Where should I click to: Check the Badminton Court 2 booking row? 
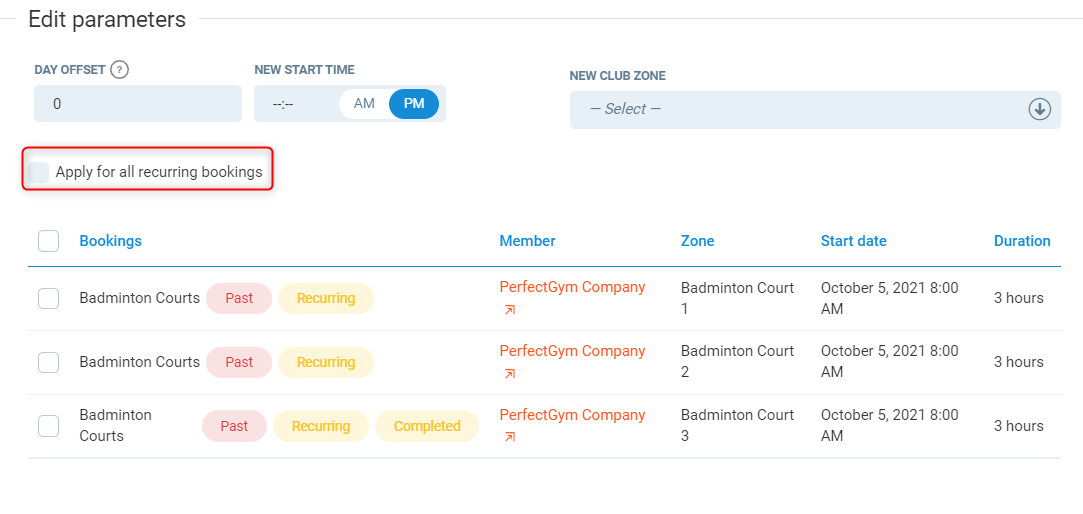[48, 362]
